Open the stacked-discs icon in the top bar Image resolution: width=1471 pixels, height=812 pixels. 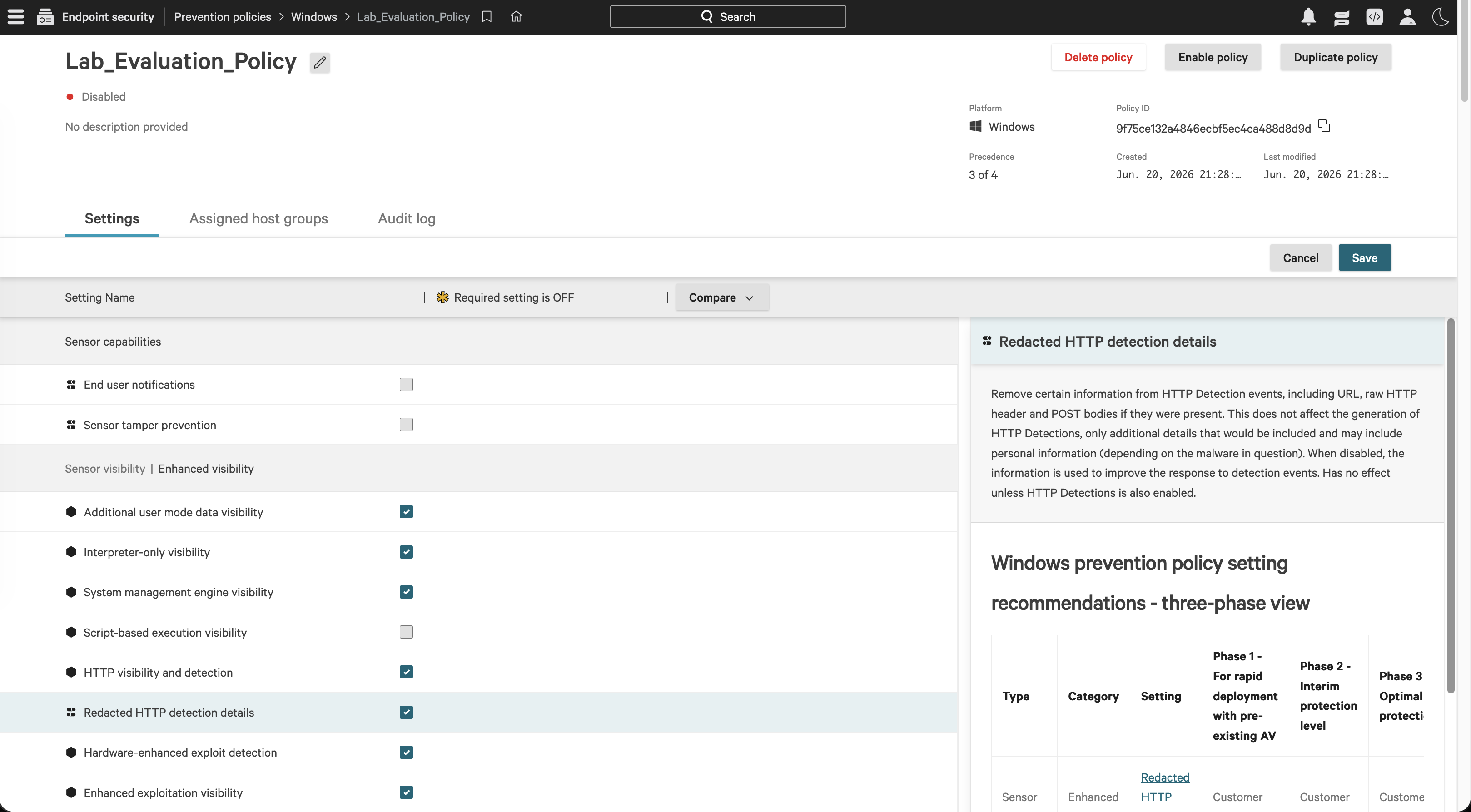(x=1342, y=17)
